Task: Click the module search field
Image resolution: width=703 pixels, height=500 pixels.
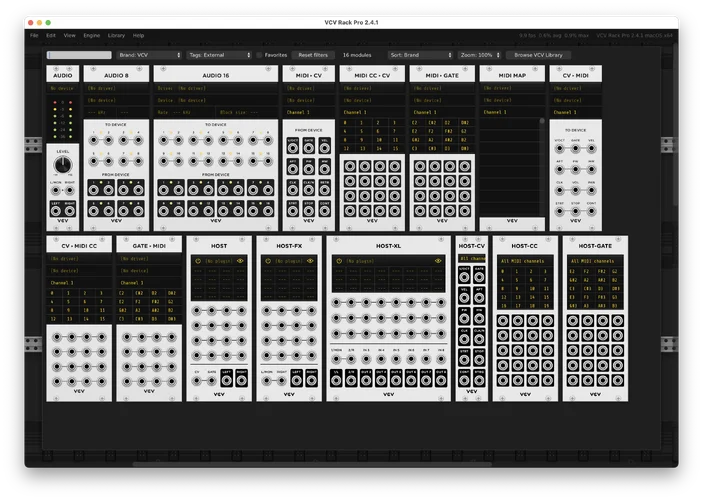Action: pyautogui.click(x=79, y=55)
